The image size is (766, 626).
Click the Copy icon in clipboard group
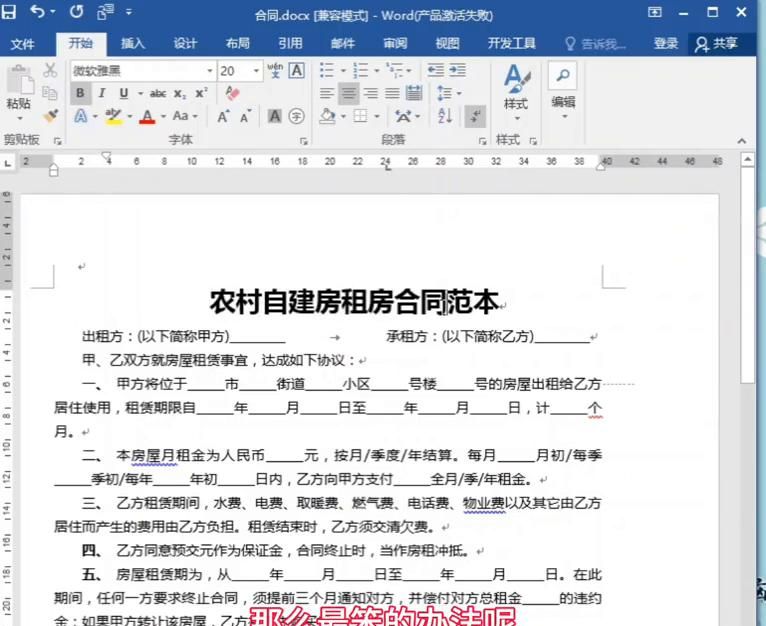point(49,93)
